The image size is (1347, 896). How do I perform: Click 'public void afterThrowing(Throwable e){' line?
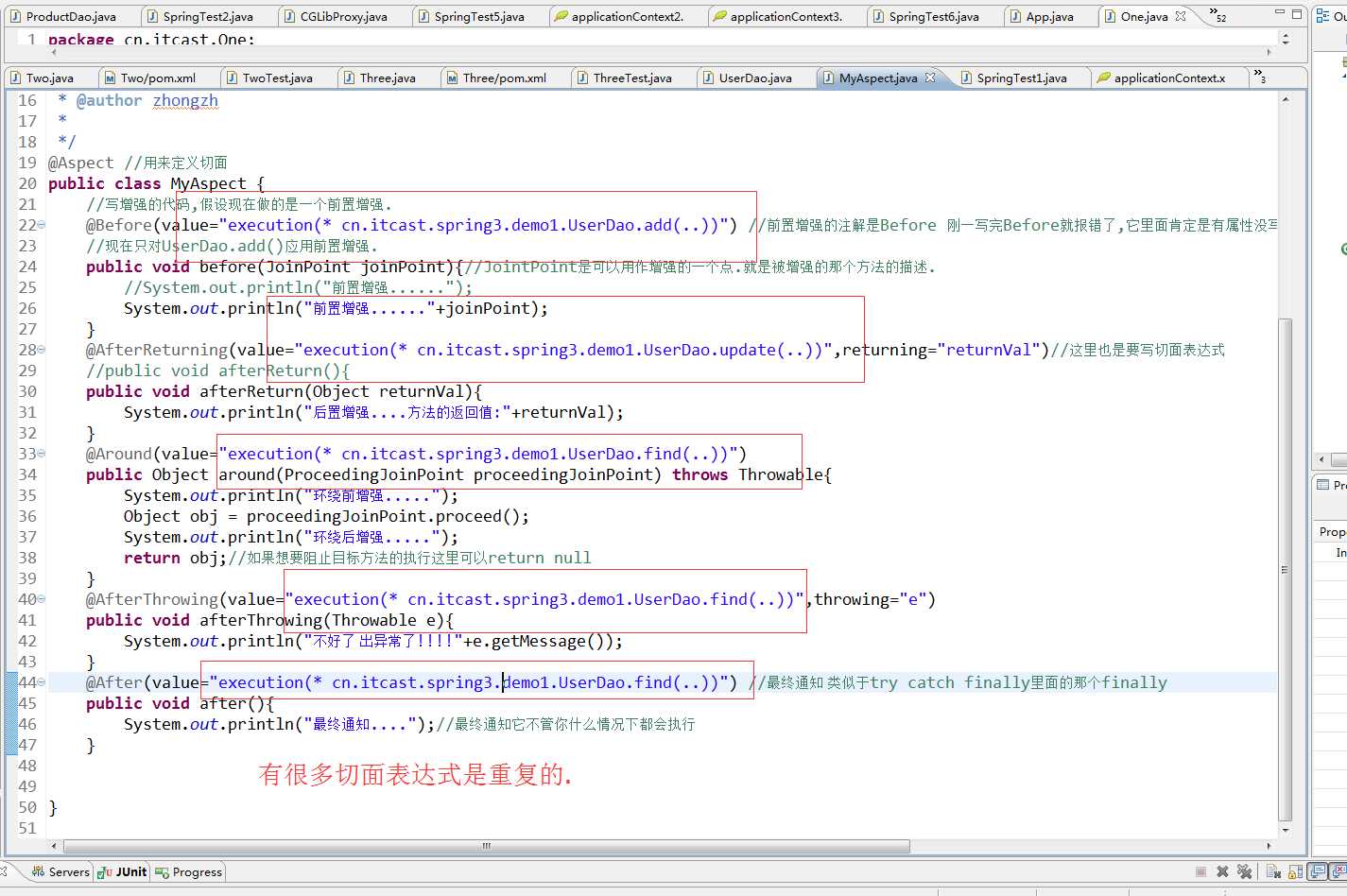[270, 620]
